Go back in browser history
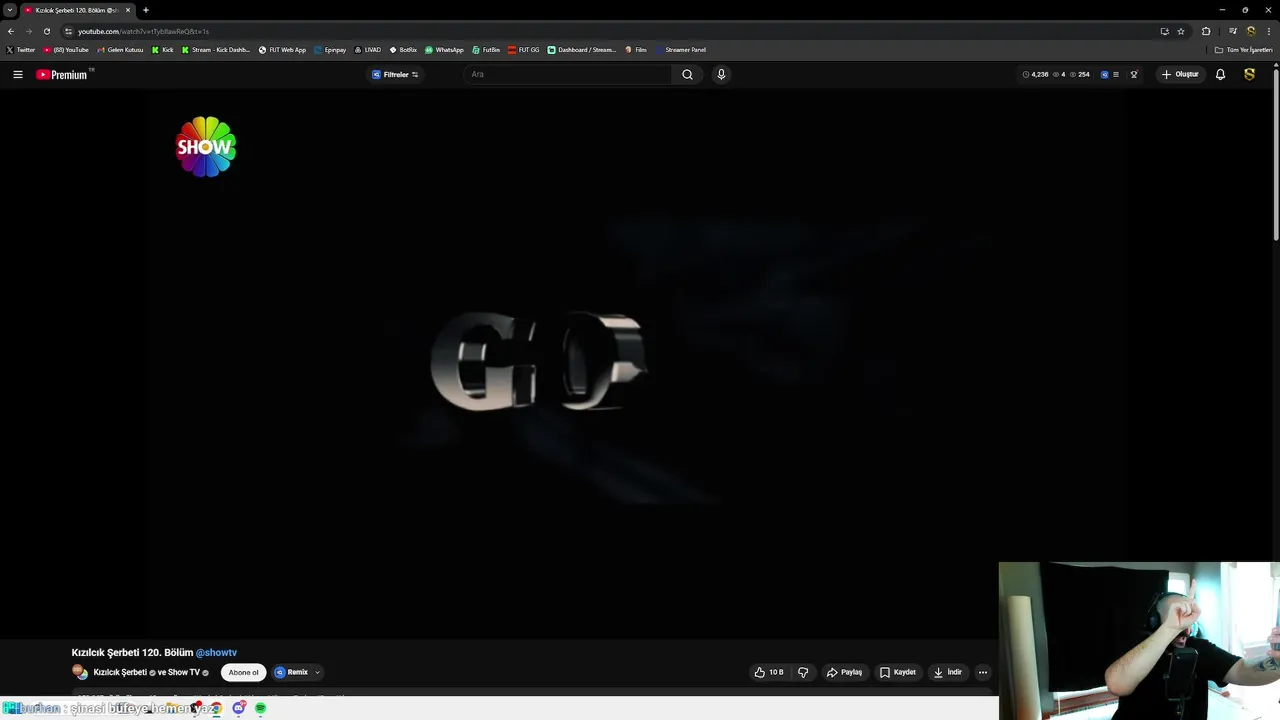This screenshot has height=720, width=1280. click(11, 31)
